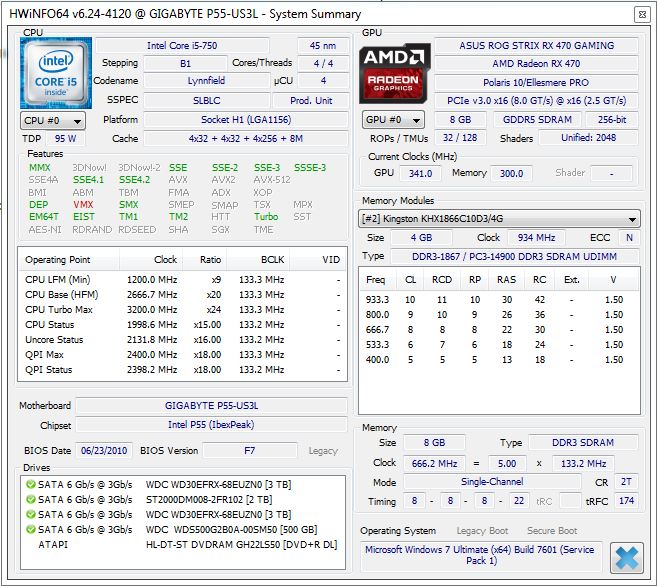This screenshot has width=657, height=586.
Task: Click the 934 MHz module clock field
Action: coord(536,238)
